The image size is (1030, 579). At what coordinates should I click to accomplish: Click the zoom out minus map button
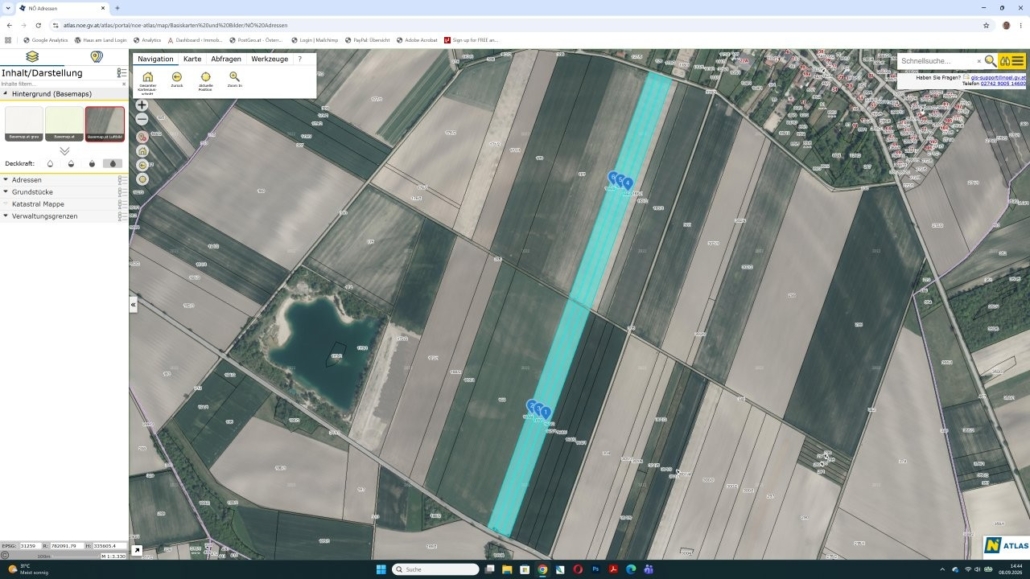coord(141,120)
